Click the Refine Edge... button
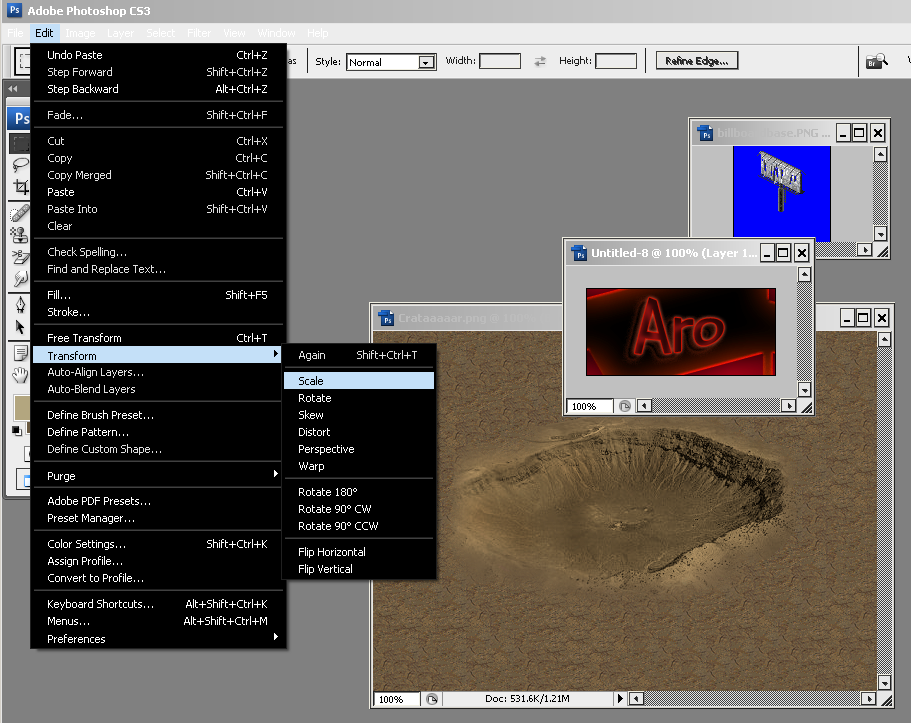This screenshot has height=723, width=911. 697,61
